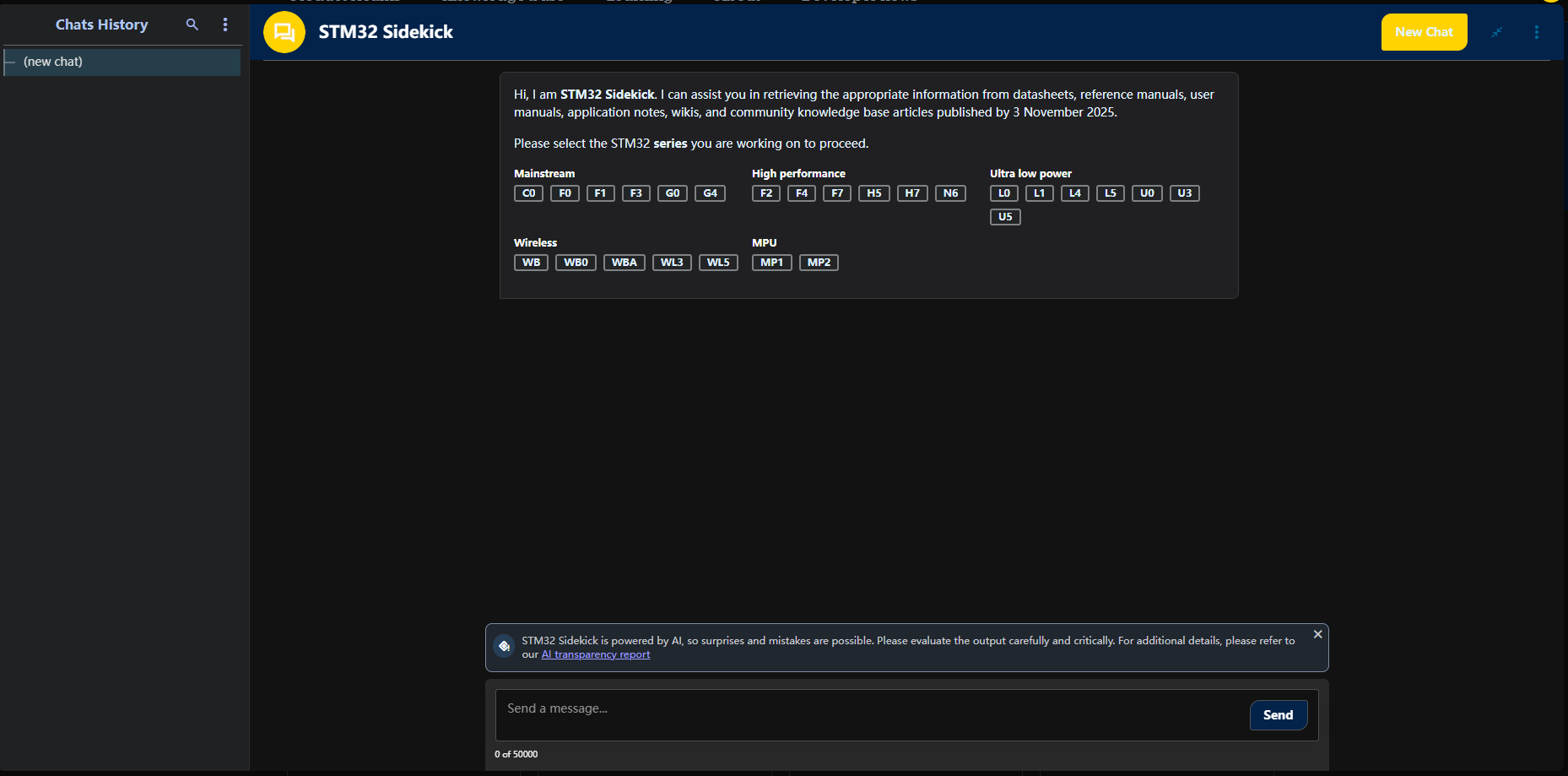This screenshot has height=776, width=1568.
Task: Choose the WB0 wireless series
Action: tap(576, 263)
